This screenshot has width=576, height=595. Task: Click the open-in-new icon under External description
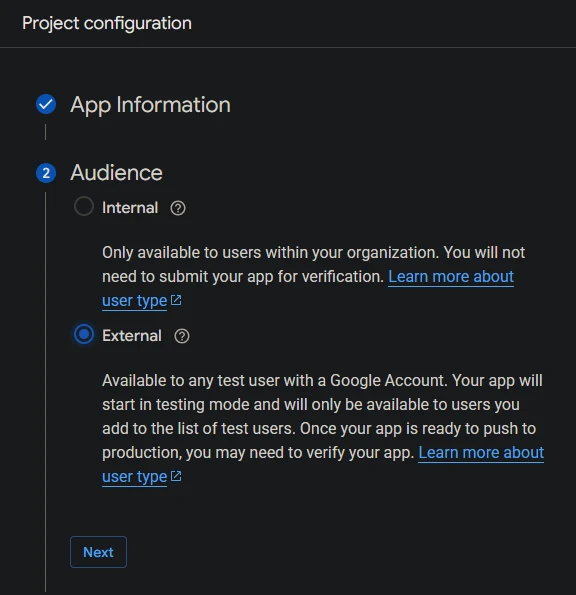pyautogui.click(x=176, y=476)
